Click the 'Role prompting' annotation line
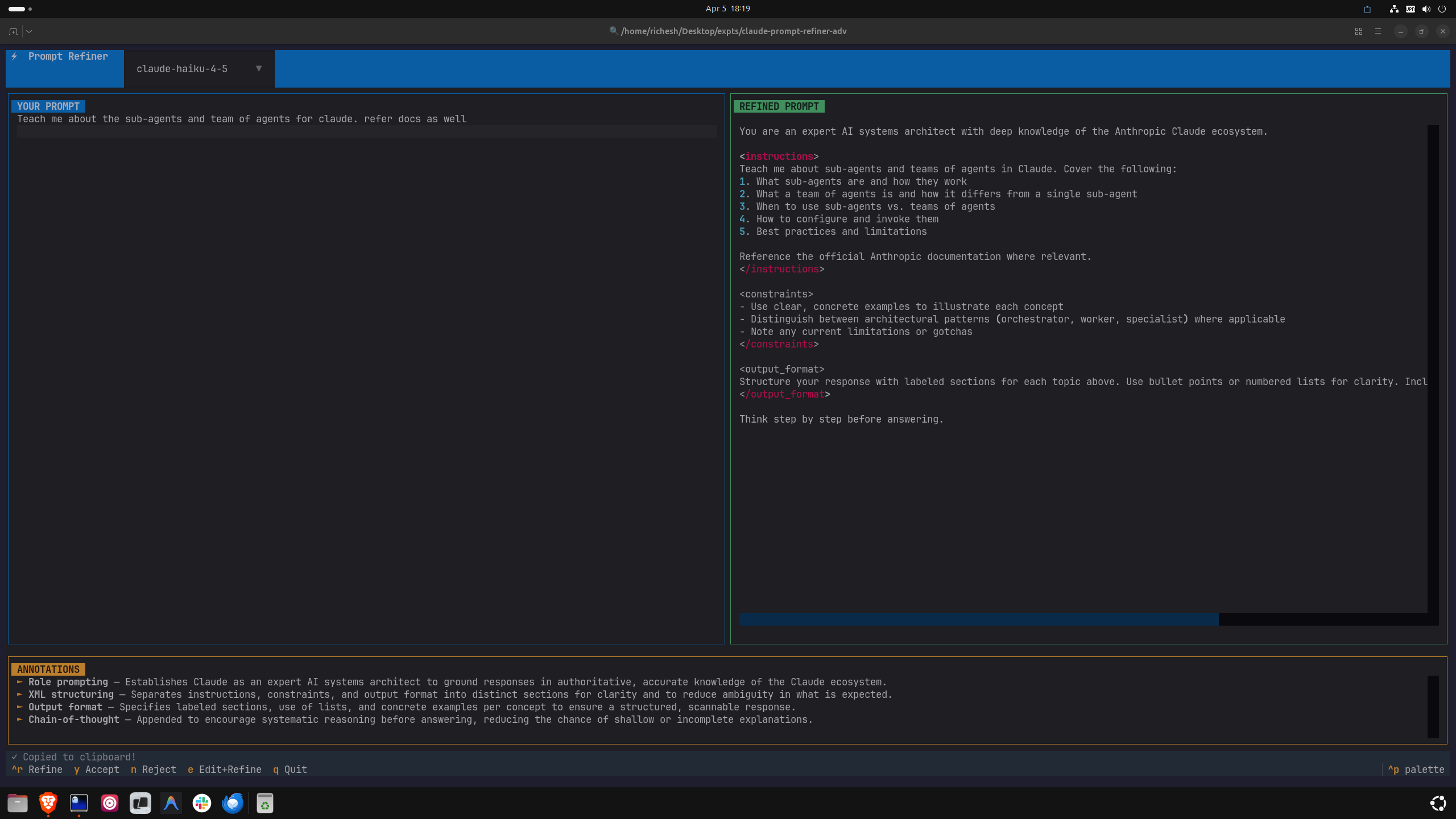 [x=452, y=682]
